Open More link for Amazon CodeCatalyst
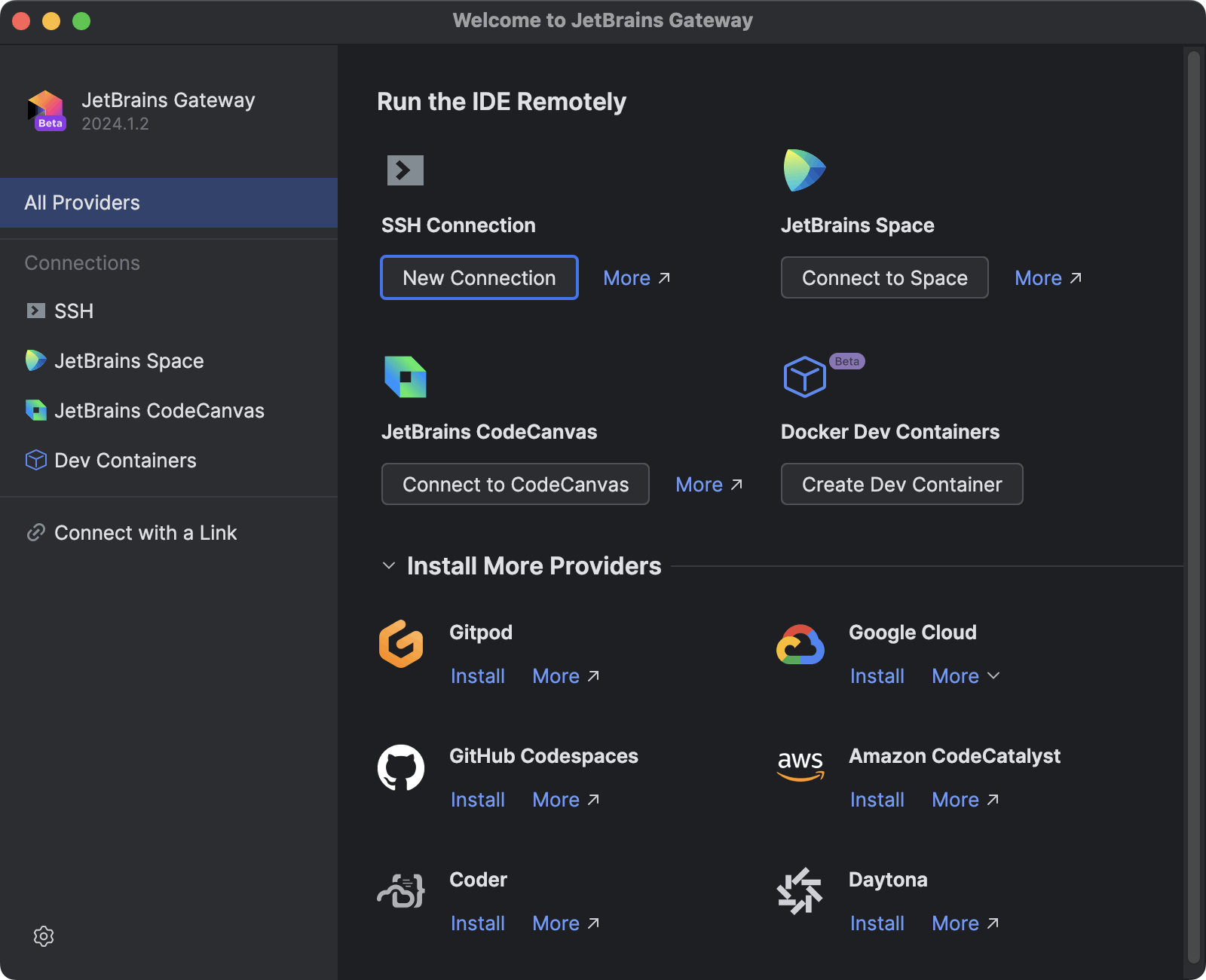This screenshot has height=980, width=1206. pyautogui.click(x=966, y=800)
